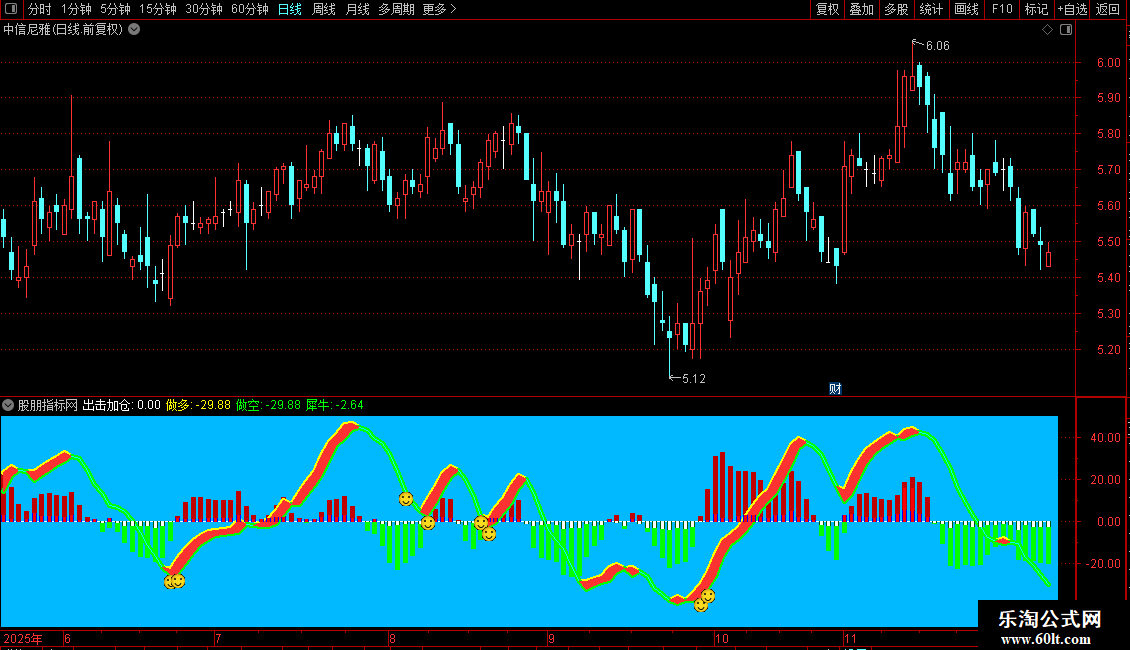Switch to 分时 intraday view
1130x650 pixels.
[40, 9]
